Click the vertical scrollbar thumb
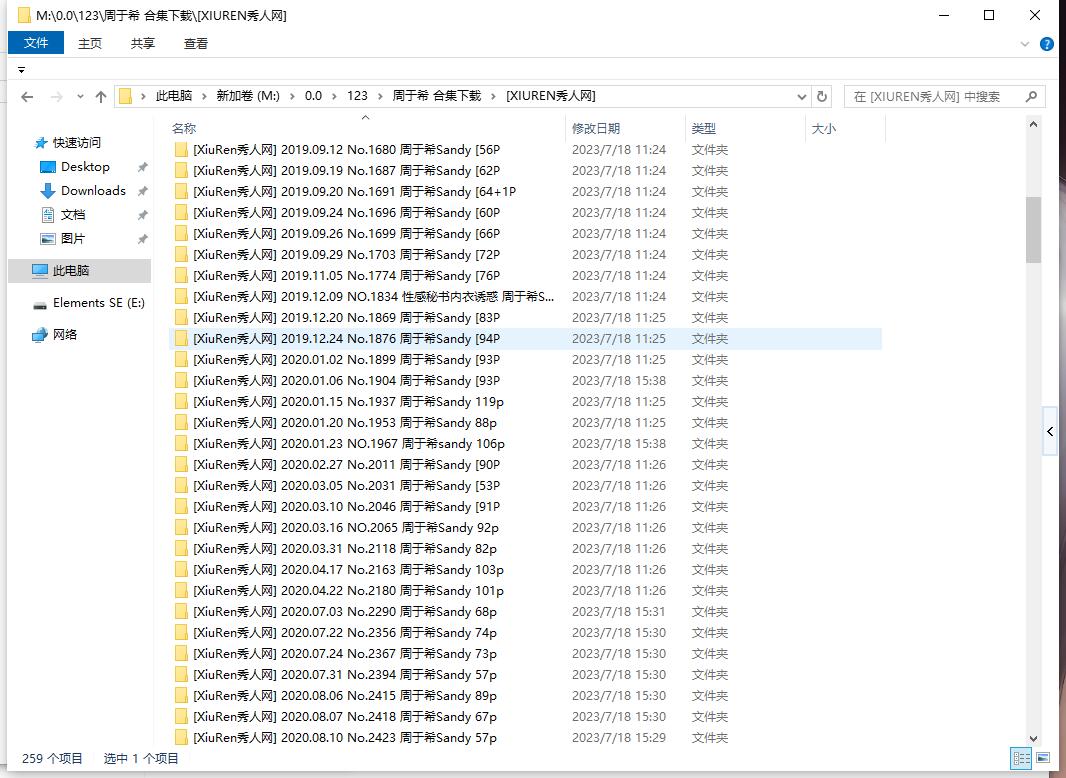The image size is (1066, 778). click(x=1033, y=230)
